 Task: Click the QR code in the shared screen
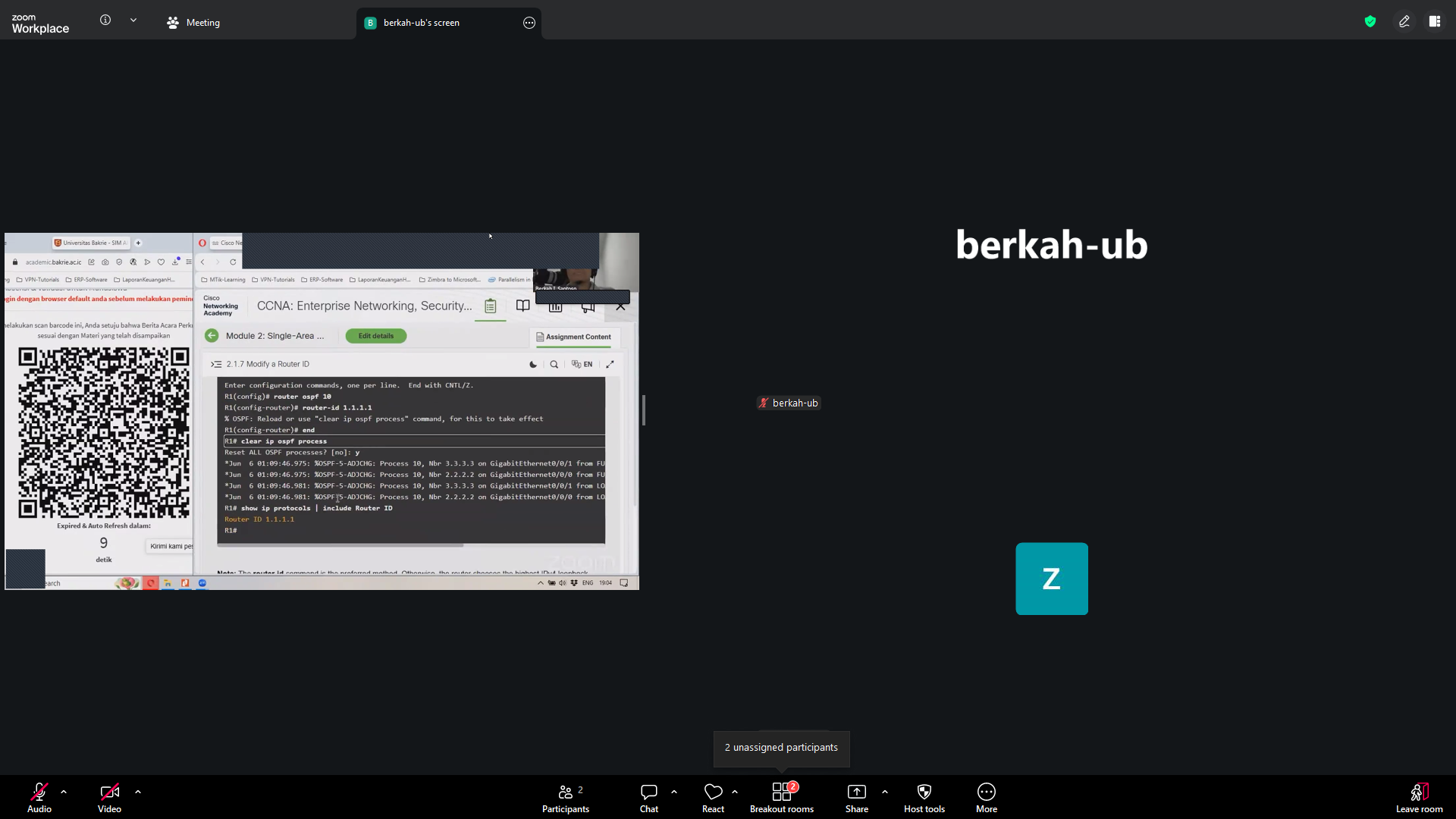click(x=104, y=433)
